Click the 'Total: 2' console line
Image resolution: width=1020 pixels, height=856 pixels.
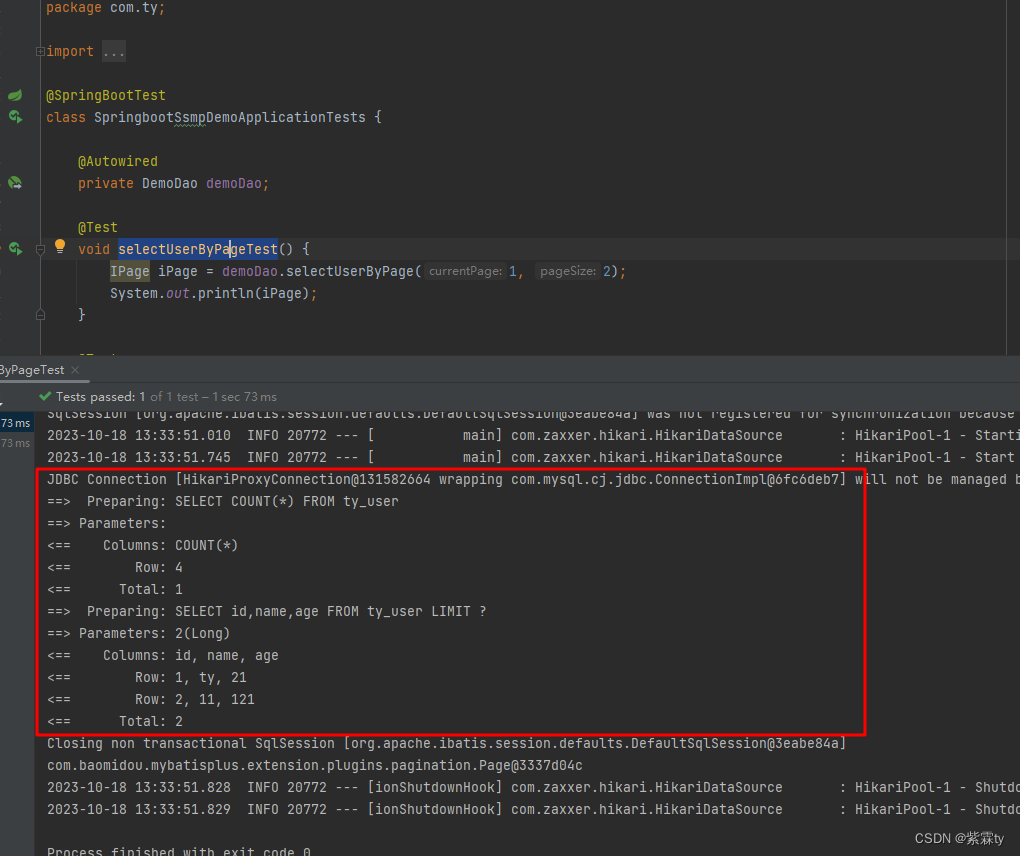tap(114, 721)
